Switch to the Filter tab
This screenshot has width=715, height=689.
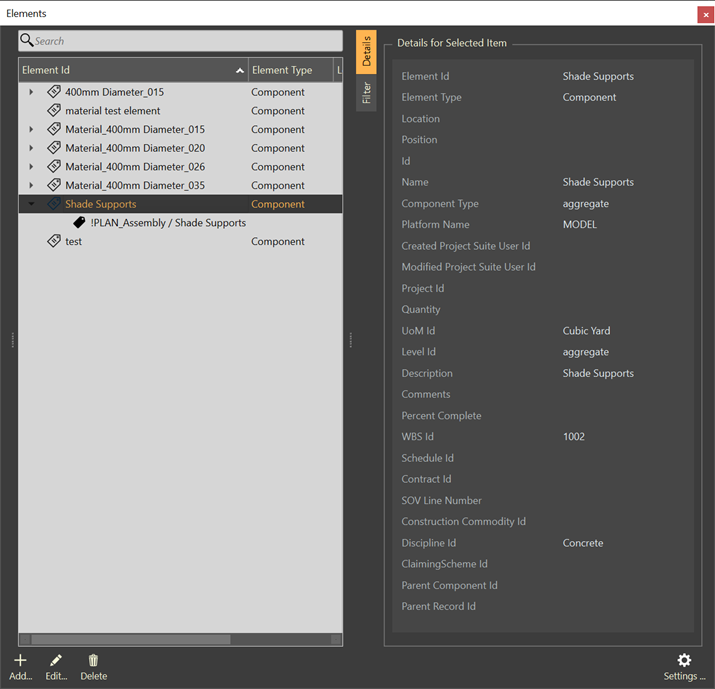(367, 93)
